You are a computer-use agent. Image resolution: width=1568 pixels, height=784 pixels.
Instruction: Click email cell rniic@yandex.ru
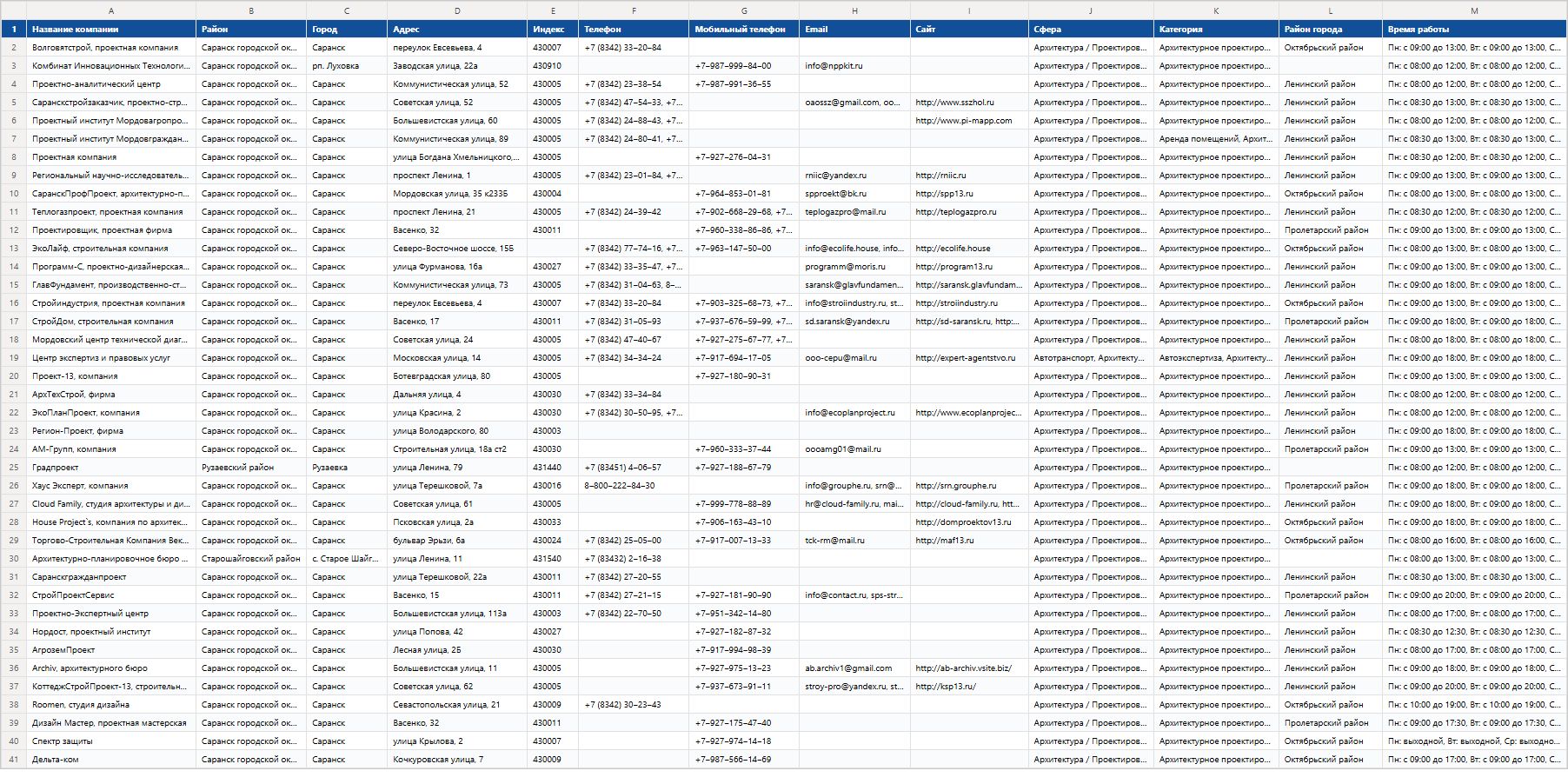(854, 176)
